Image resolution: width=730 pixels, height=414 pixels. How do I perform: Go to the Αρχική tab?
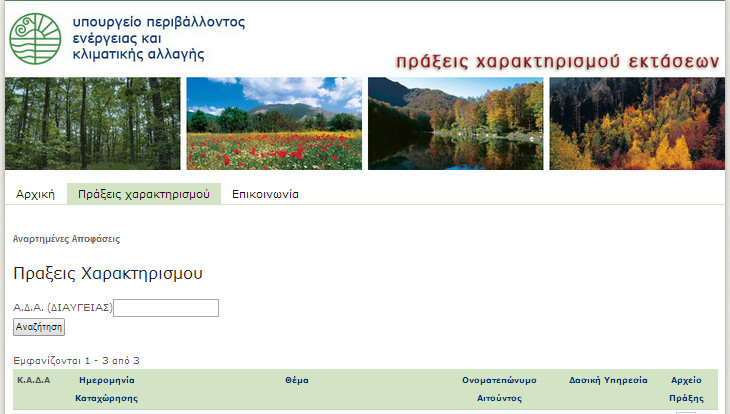[x=36, y=194]
